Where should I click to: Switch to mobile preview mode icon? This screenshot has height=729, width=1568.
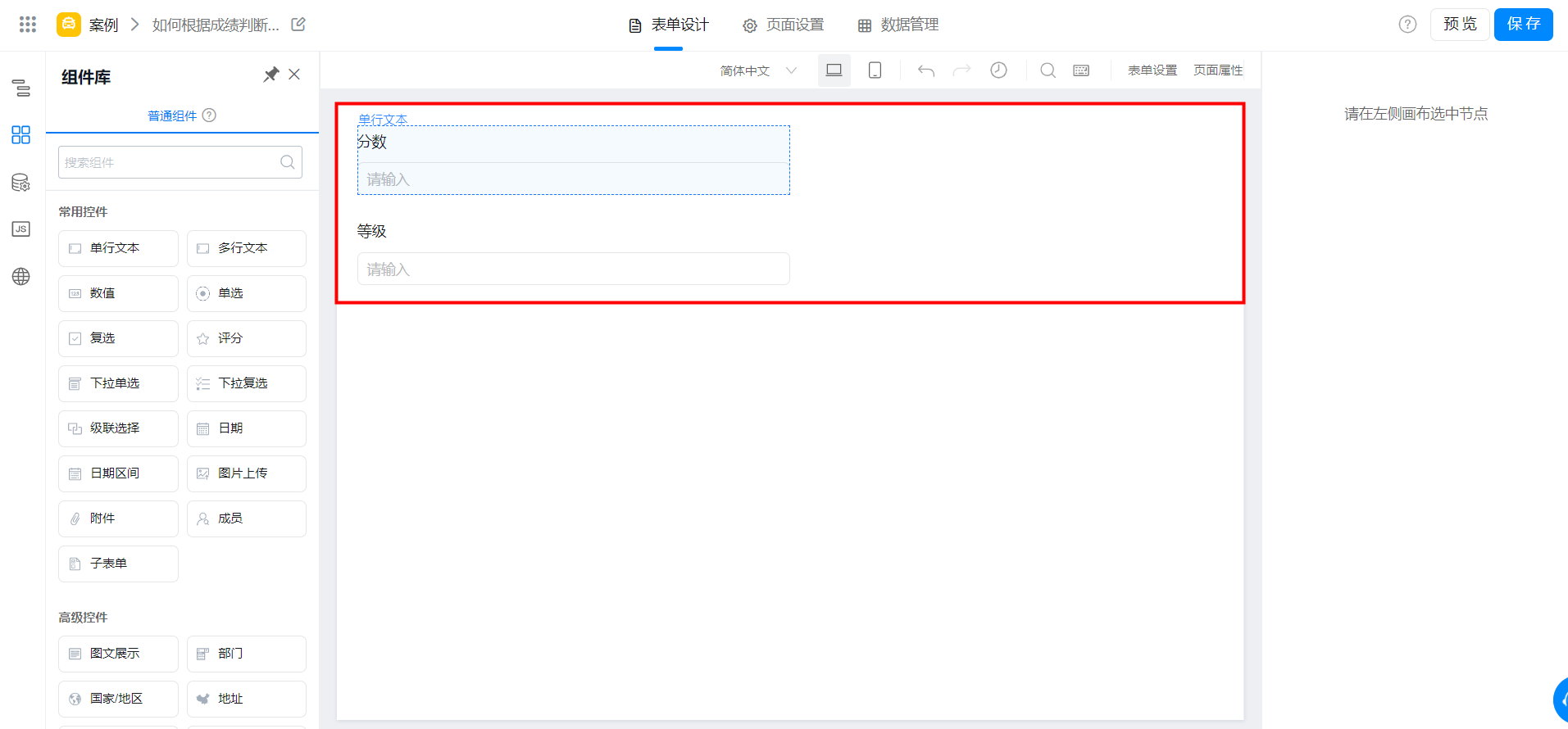coord(875,70)
